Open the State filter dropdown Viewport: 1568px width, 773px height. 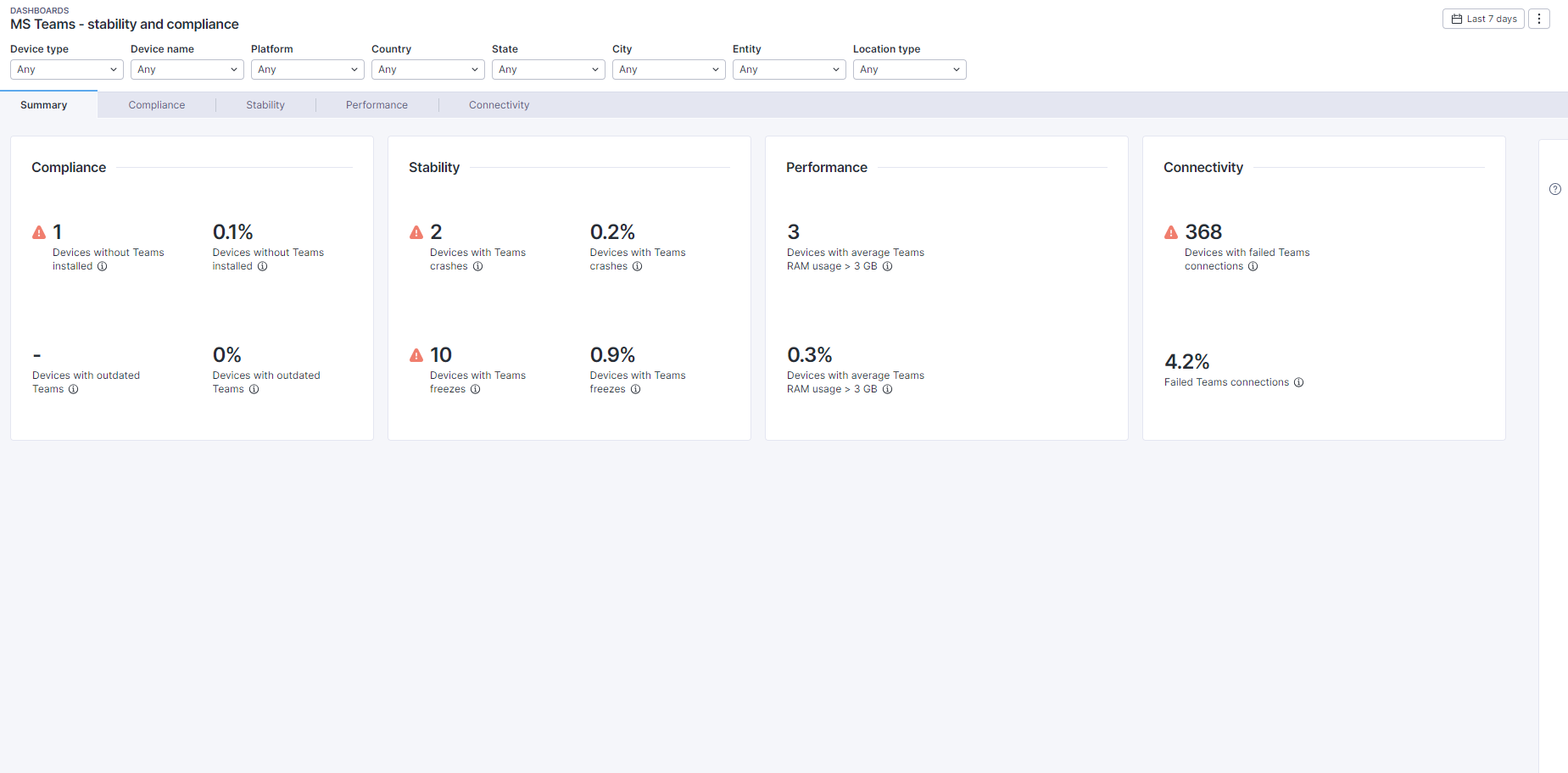click(549, 70)
